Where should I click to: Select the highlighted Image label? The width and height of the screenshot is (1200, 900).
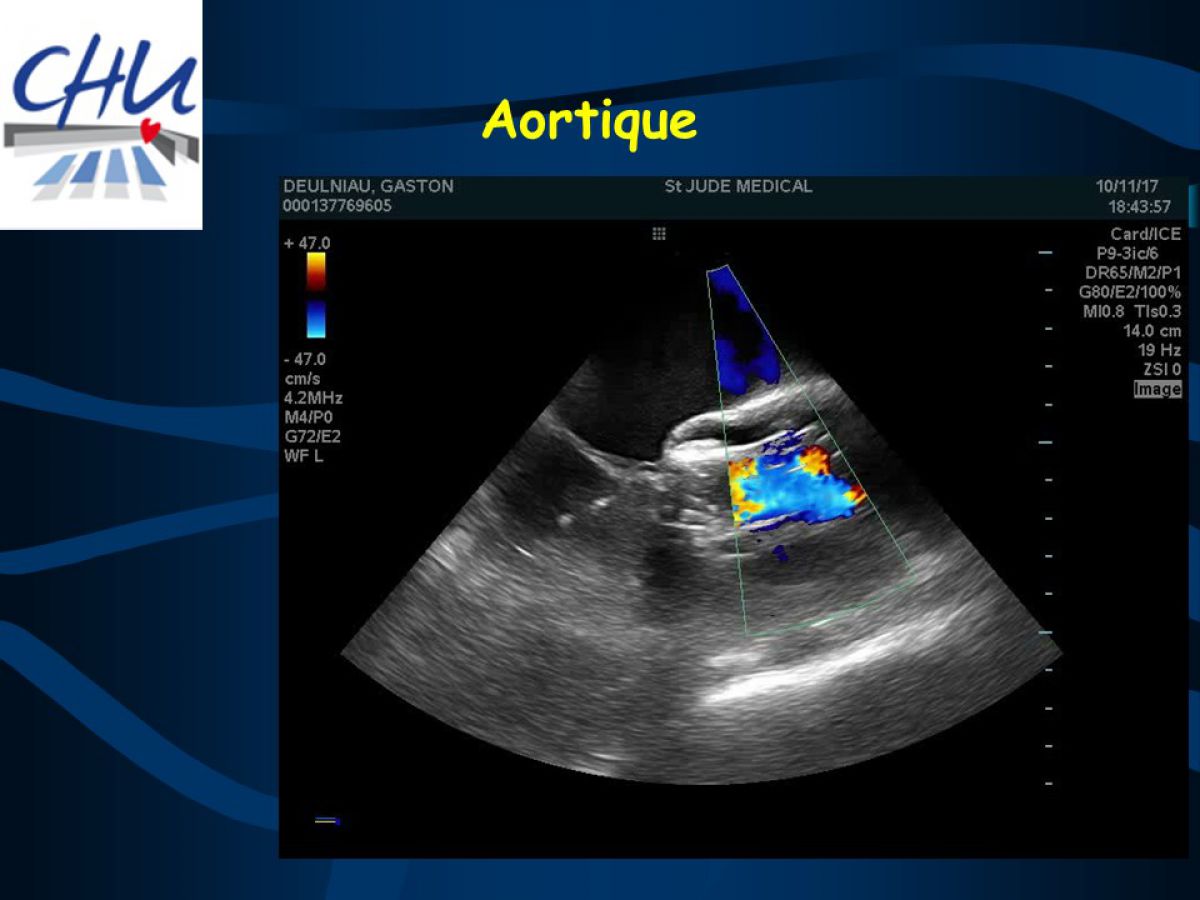tap(1157, 389)
